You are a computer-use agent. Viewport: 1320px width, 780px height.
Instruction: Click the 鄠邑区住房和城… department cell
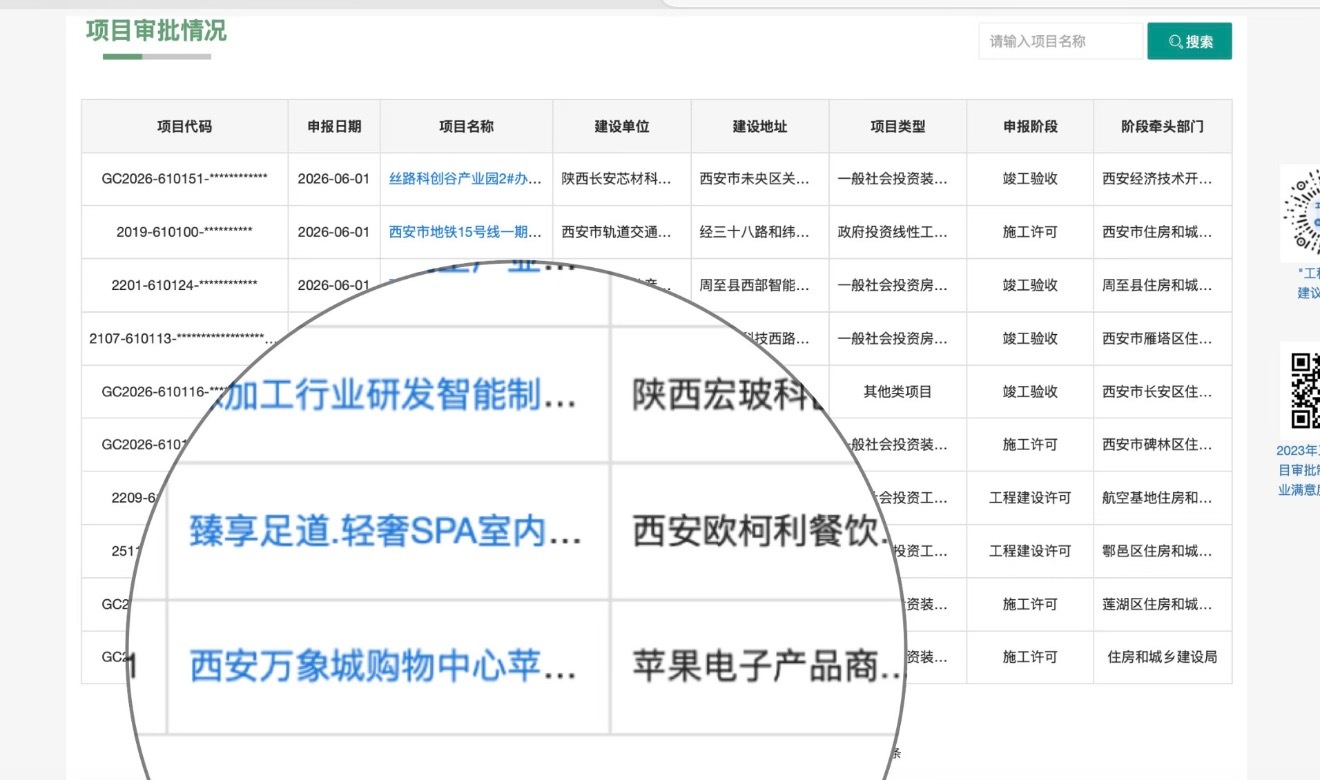click(1158, 550)
